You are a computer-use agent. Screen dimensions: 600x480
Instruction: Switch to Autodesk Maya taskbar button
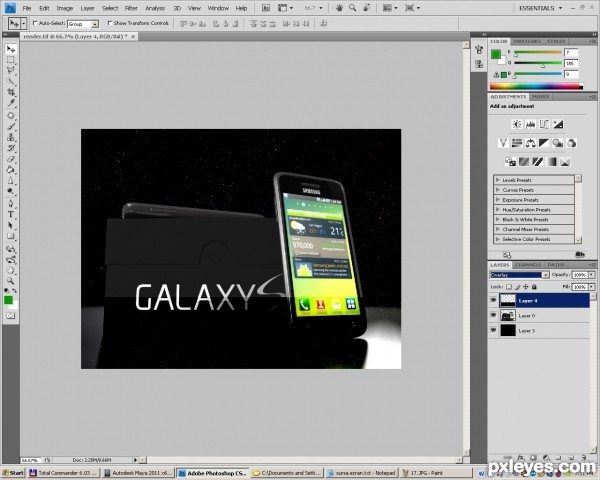(x=138, y=473)
